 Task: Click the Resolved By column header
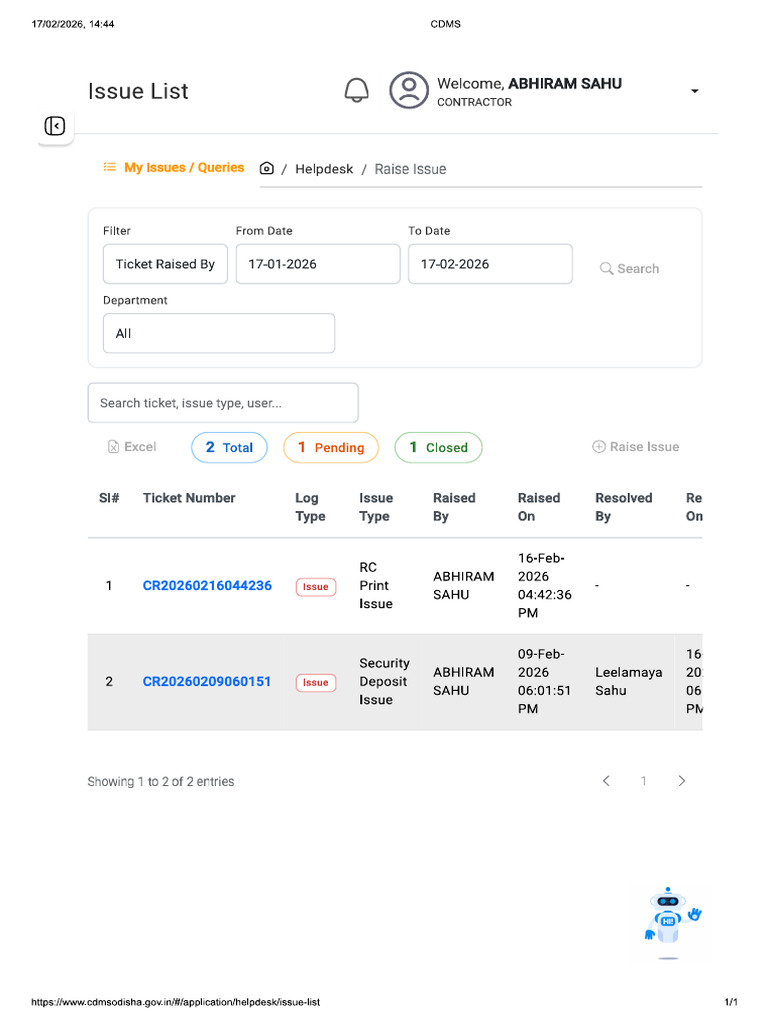pyautogui.click(x=624, y=507)
